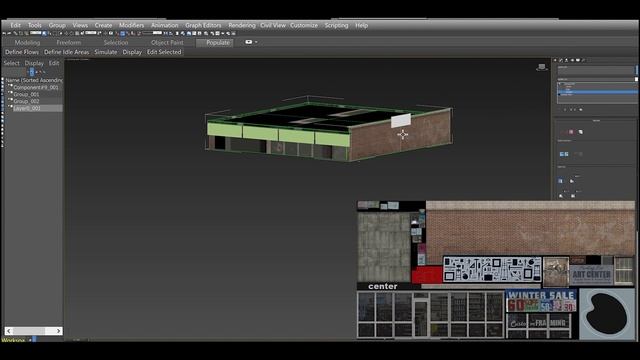Open the Scene Explorer Edit menu
Viewport: 640px width, 360px height.
coord(54,63)
